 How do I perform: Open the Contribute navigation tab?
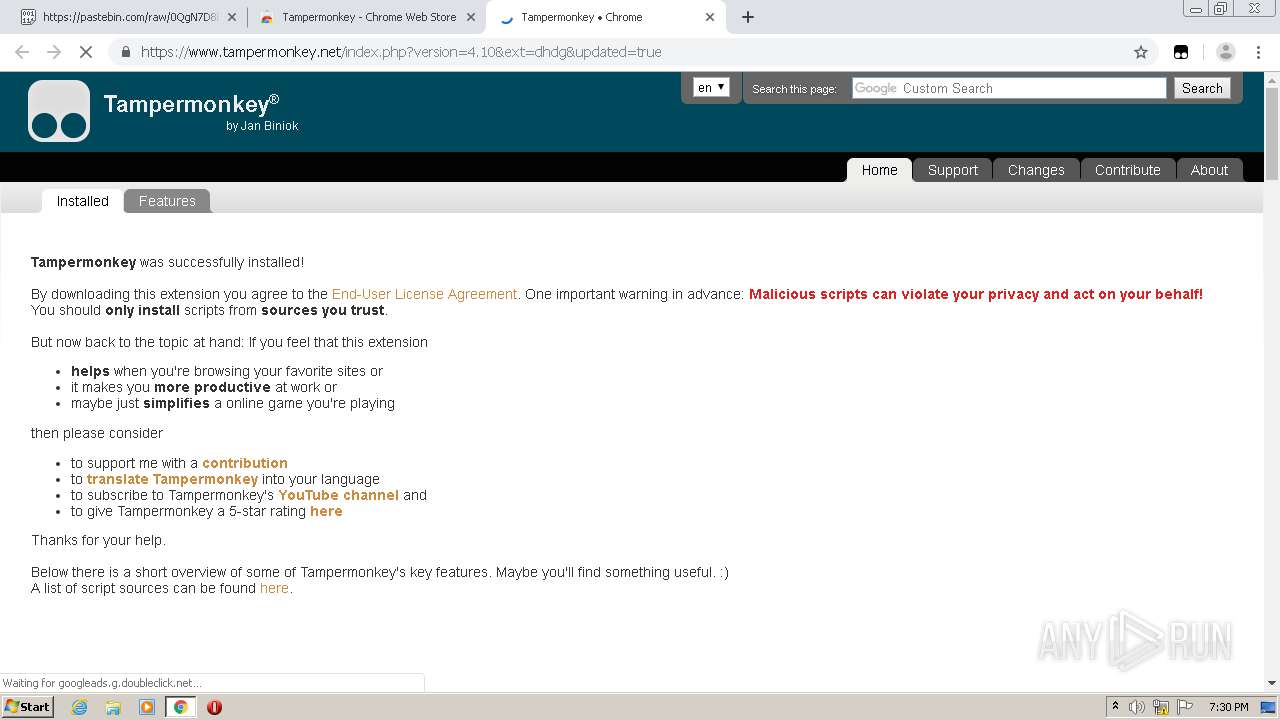pos(1128,170)
